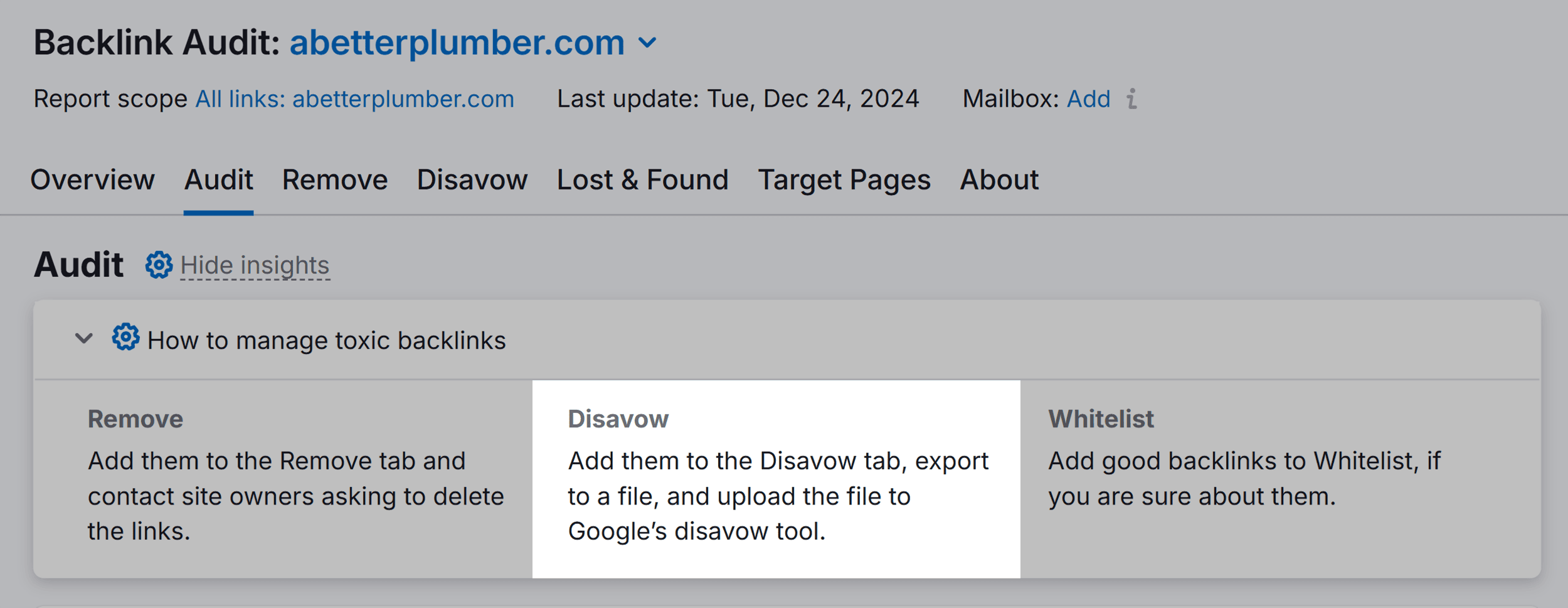
Task: Open the settings gear next to Hide insights
Action: pyautogui.click(x=158, y=264)
